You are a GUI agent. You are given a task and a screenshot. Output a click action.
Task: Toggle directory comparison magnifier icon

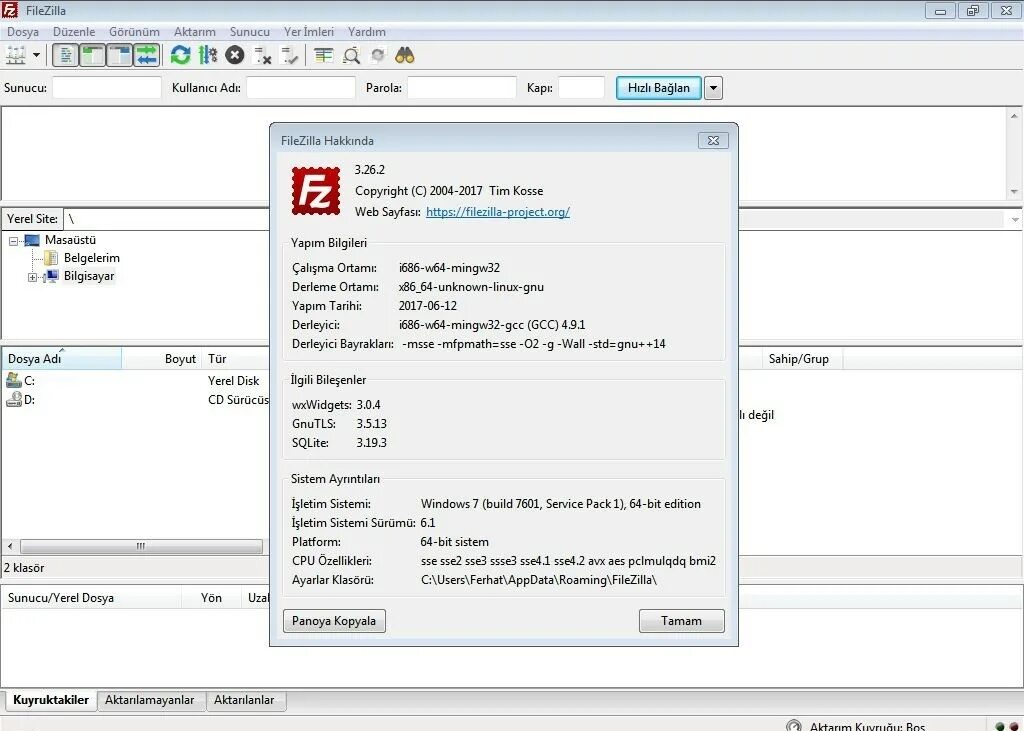coord(351,56)
